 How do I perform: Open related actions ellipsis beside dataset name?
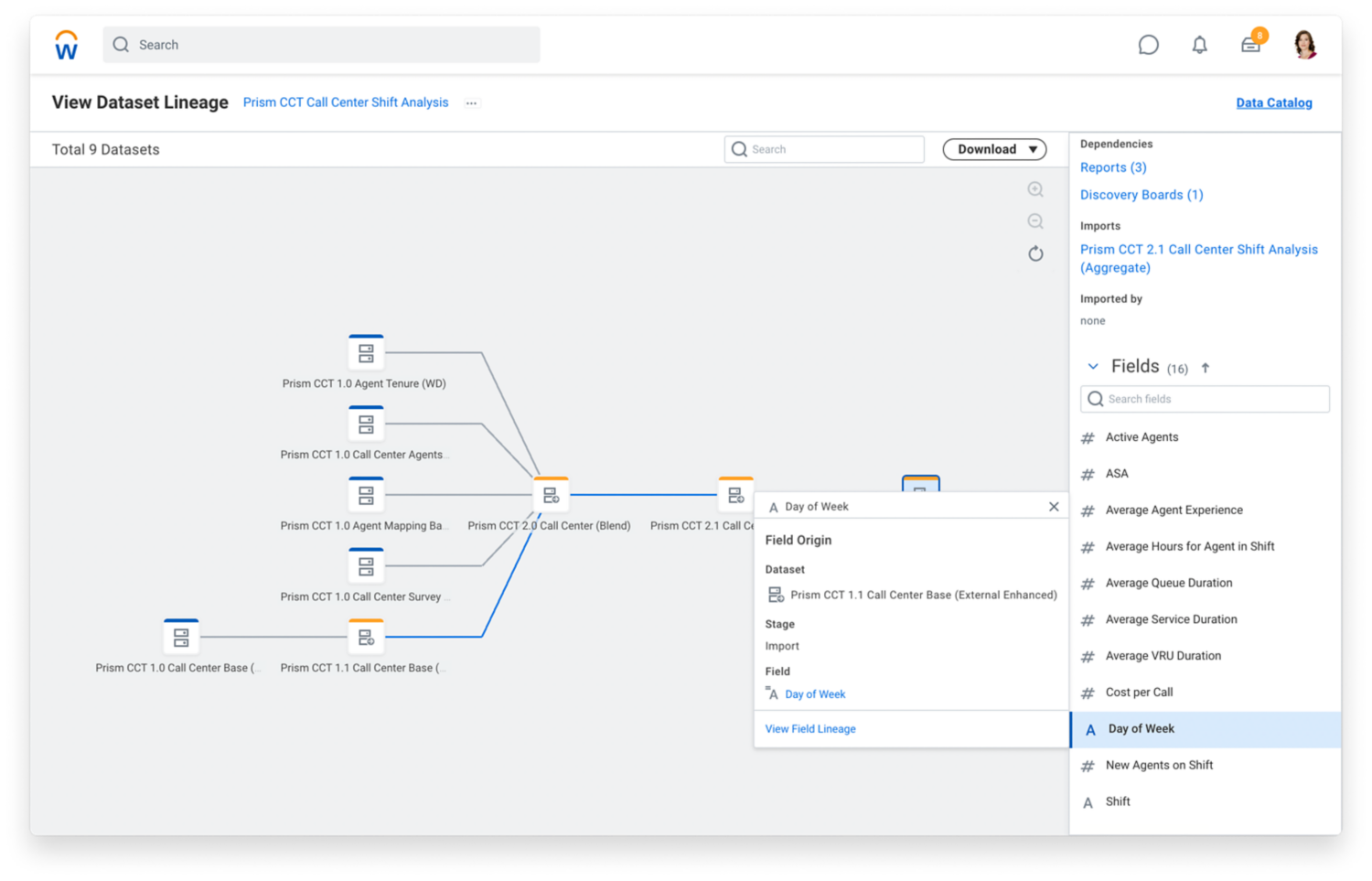471,103
